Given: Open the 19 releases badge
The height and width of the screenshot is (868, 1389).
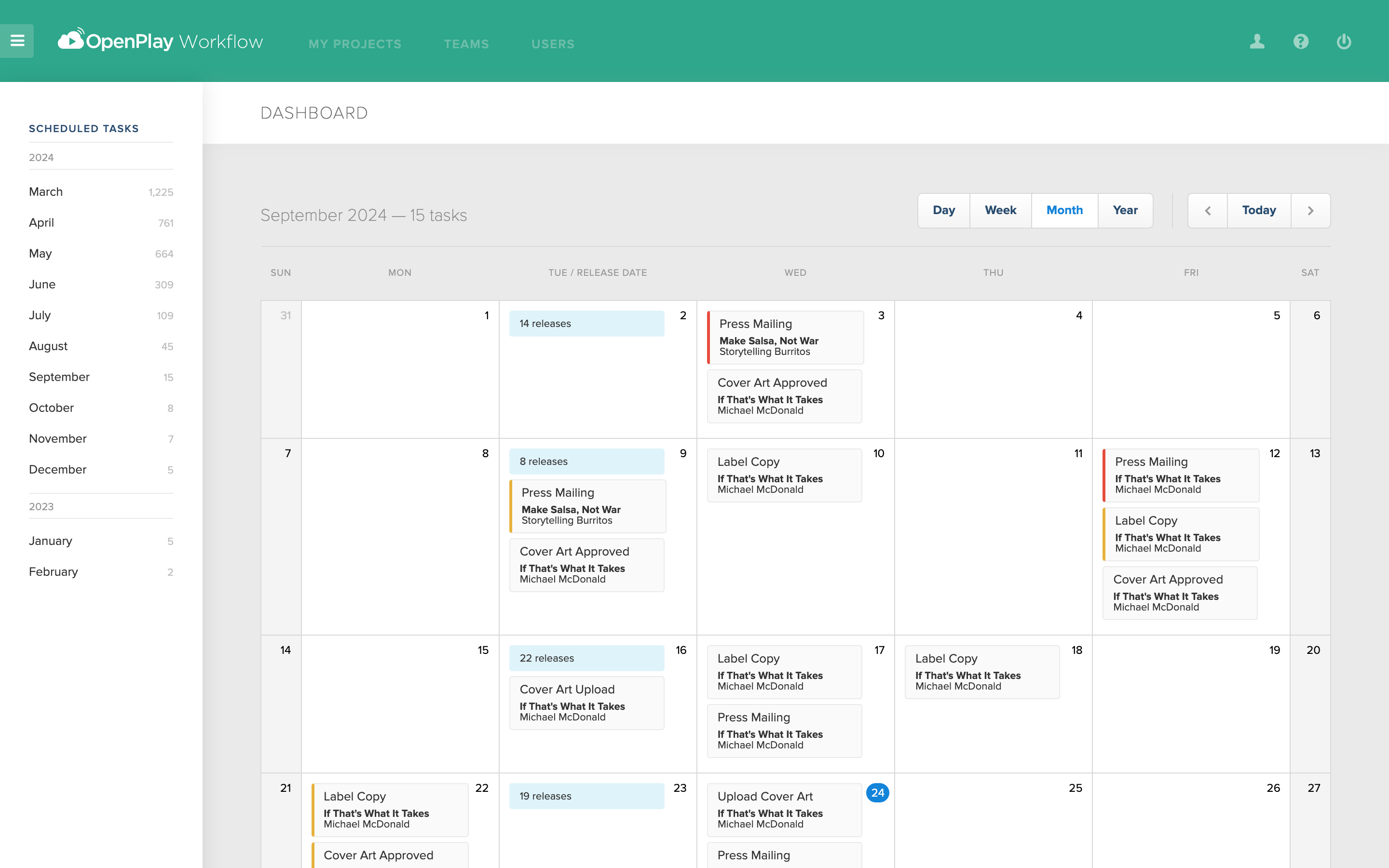Looking at the screenshot, I should coord(586,796).
